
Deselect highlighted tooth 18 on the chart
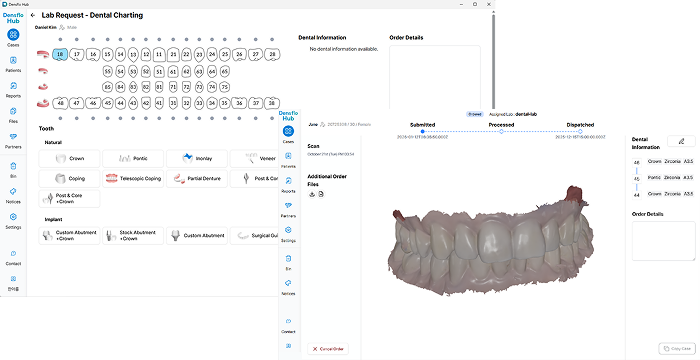(x=60, y=54)
